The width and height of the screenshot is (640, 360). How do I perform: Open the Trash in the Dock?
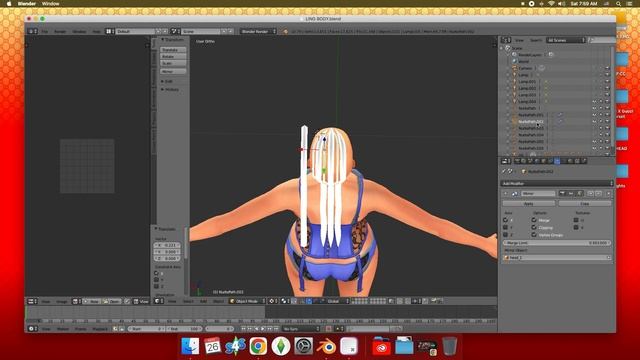pos(449,347)
